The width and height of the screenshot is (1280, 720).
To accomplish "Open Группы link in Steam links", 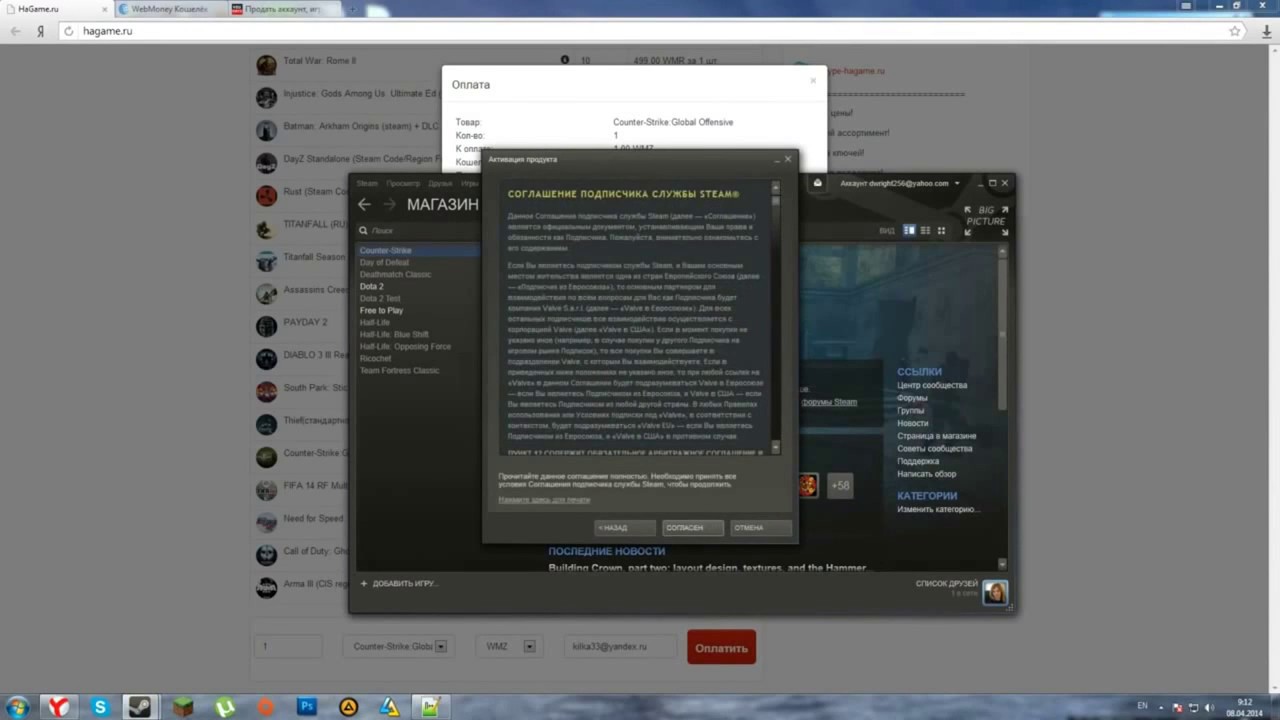I will coord(910,411).
